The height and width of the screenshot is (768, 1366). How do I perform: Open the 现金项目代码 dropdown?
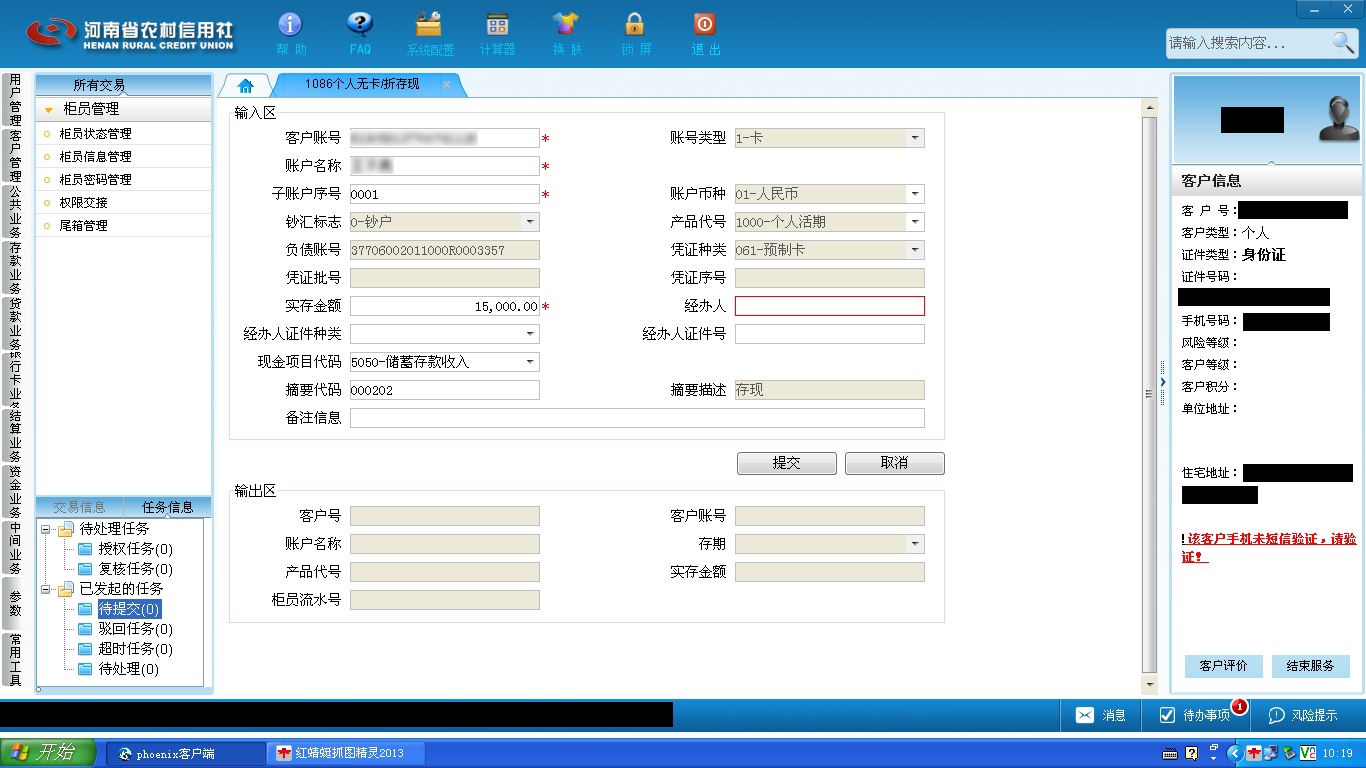point(530,362)
